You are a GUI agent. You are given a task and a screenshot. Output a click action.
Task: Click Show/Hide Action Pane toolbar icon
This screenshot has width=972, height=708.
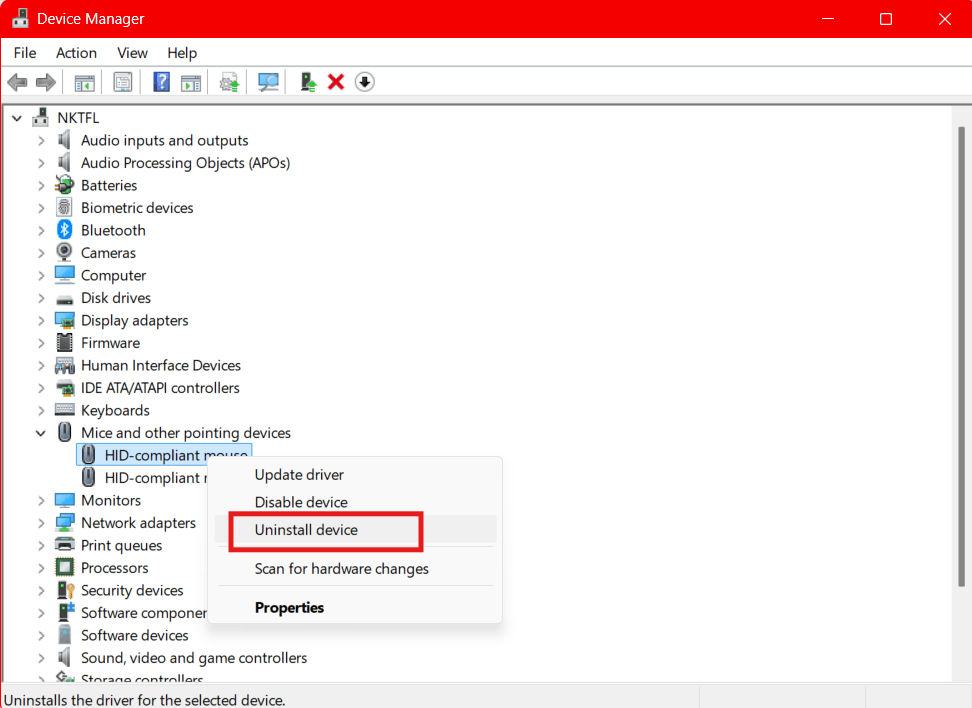[191, 82]
